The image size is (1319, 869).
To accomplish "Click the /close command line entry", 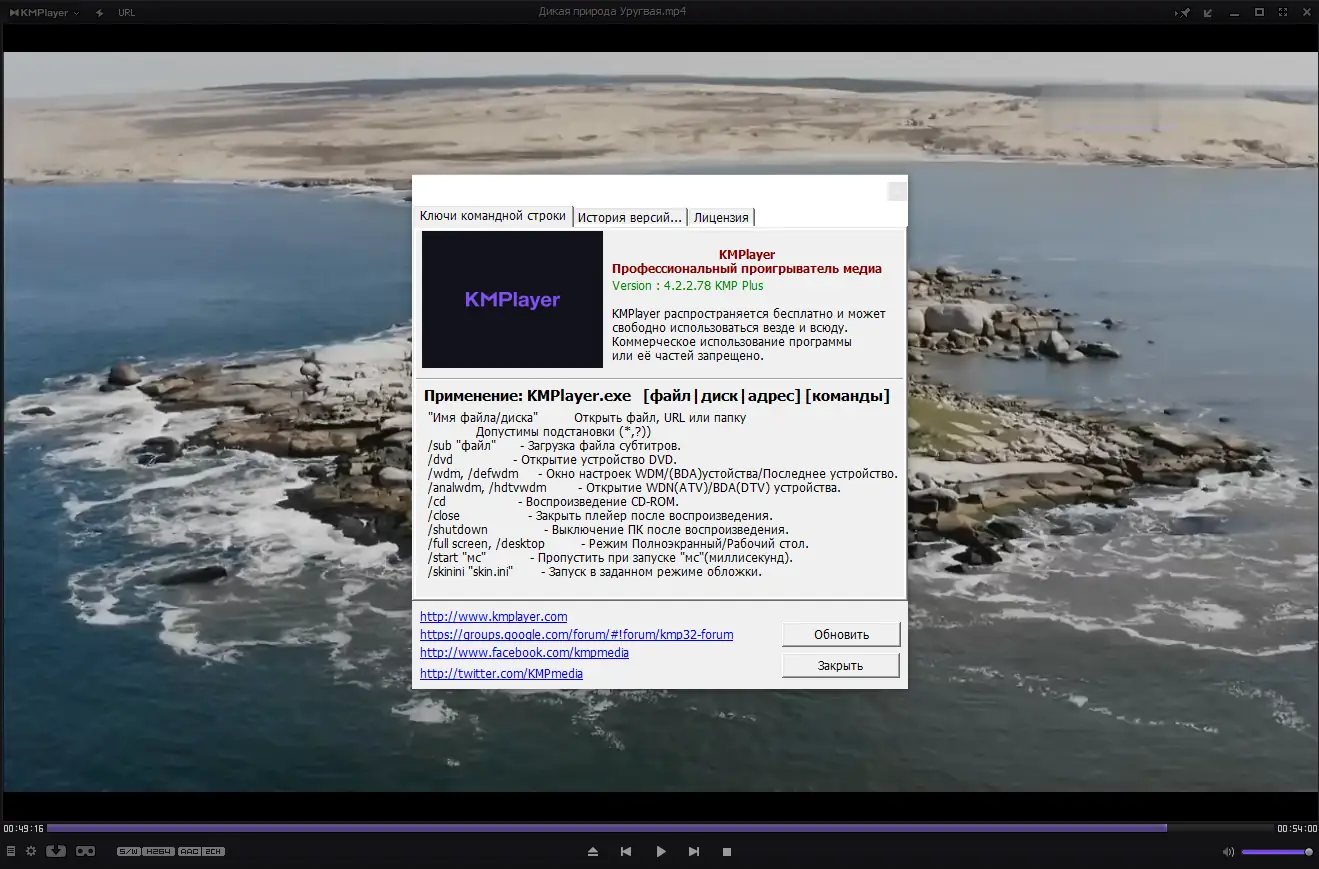I will tap(600, 516).
